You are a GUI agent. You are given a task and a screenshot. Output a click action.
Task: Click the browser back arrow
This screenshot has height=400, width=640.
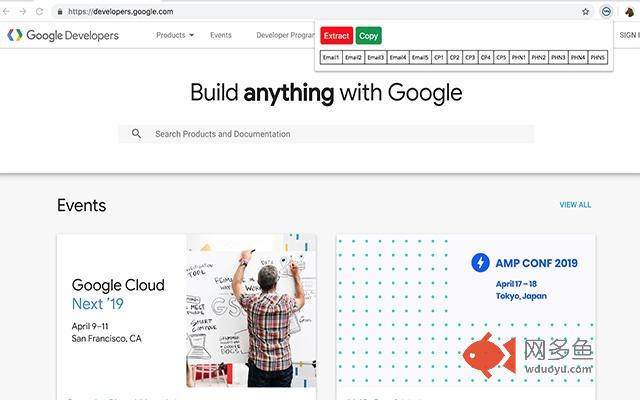[x=8, y=11]
